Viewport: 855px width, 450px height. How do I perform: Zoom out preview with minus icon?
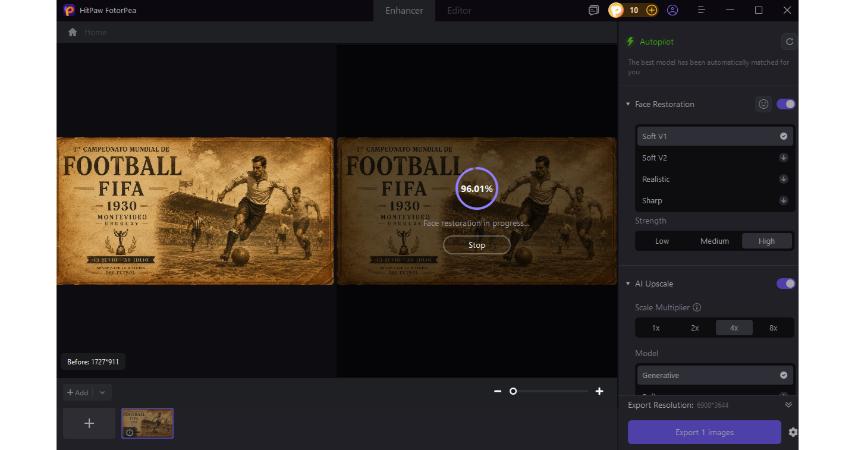[497, 391]
